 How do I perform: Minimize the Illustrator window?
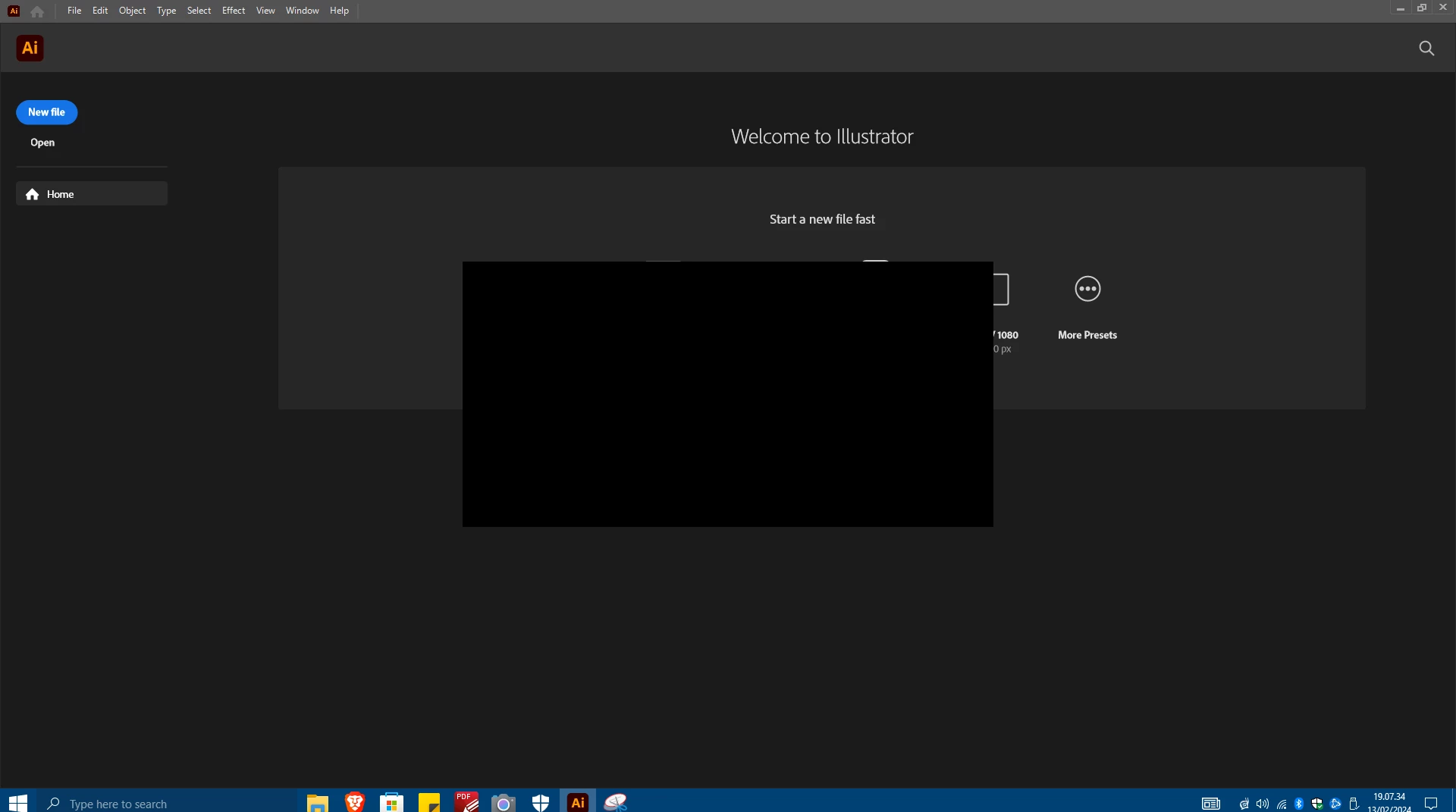1400,8
